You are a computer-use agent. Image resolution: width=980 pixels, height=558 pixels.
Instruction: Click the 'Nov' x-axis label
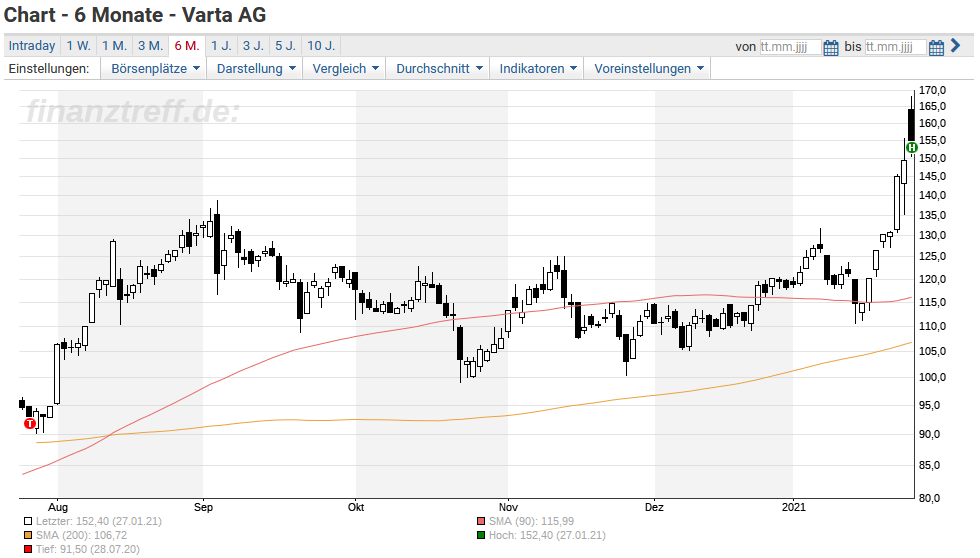coord(508,507)
